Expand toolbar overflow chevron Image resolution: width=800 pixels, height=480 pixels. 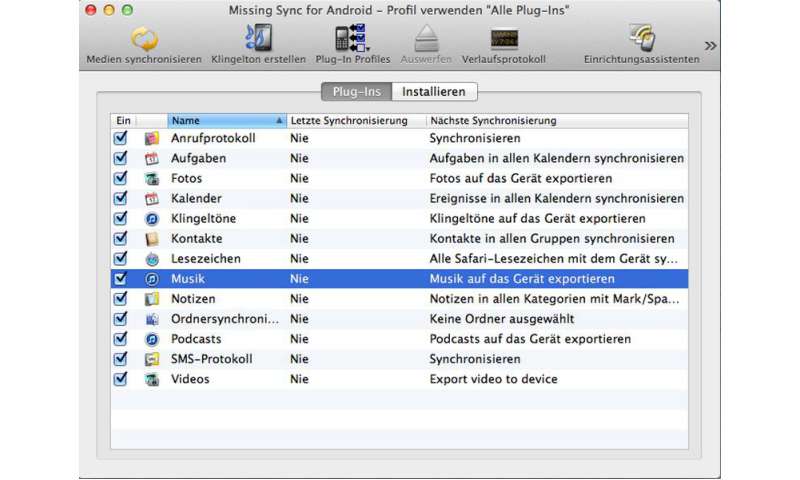(x=710, y=46)
